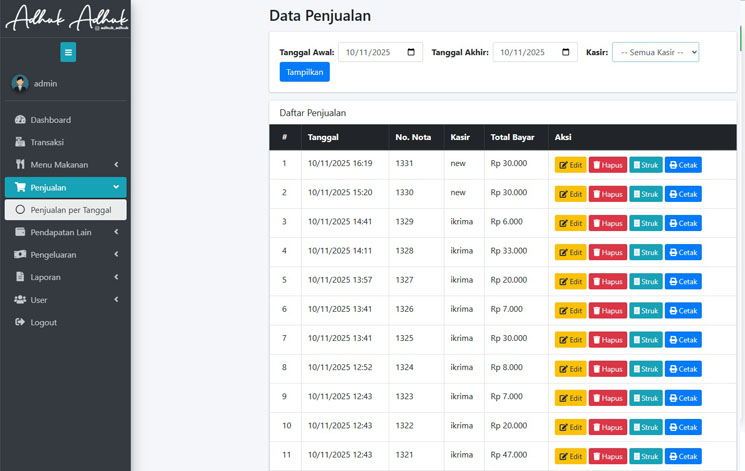This screenshot has height=471, width=745.
Task: Click the Tampilkan button
Action: coord(304,72)
